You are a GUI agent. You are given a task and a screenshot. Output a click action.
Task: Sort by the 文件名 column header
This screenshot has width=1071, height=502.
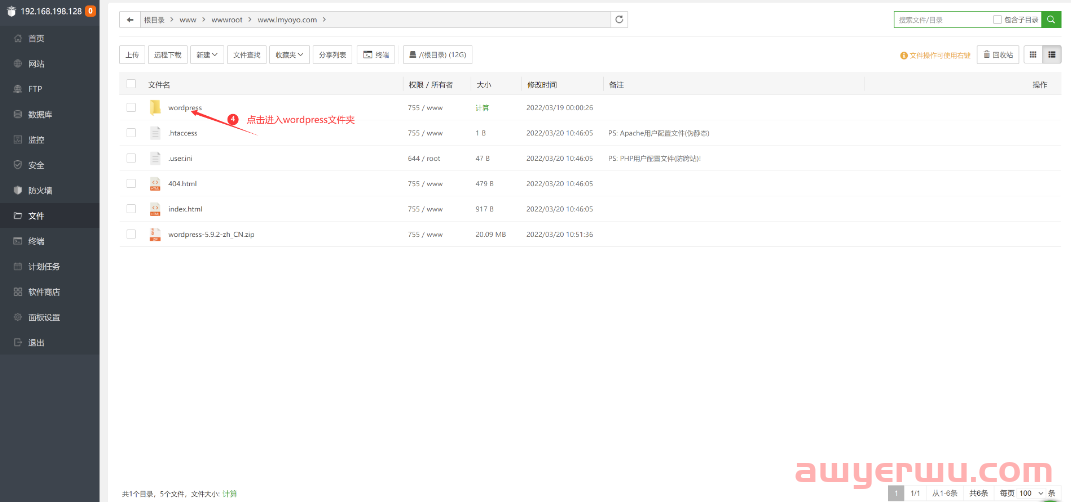[x=159, y=85]
